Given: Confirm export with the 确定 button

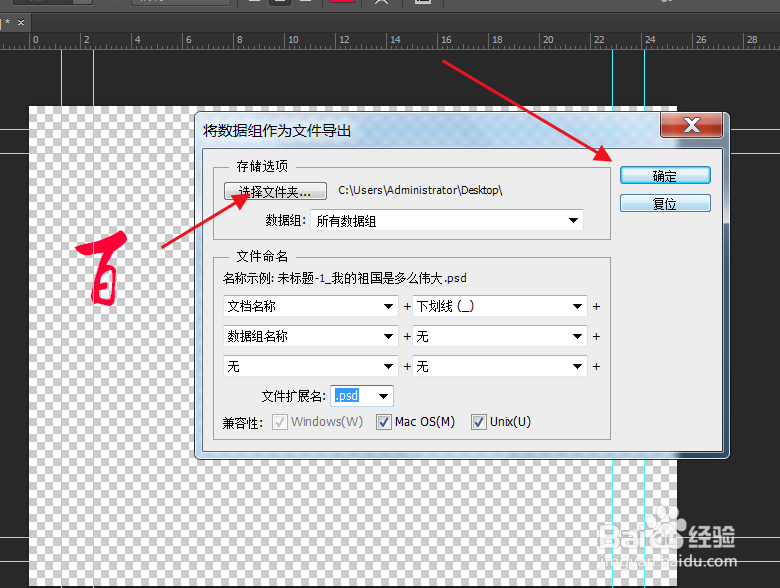Looking at the screenshot, I should pyautogui.click(x=665, y=176).
